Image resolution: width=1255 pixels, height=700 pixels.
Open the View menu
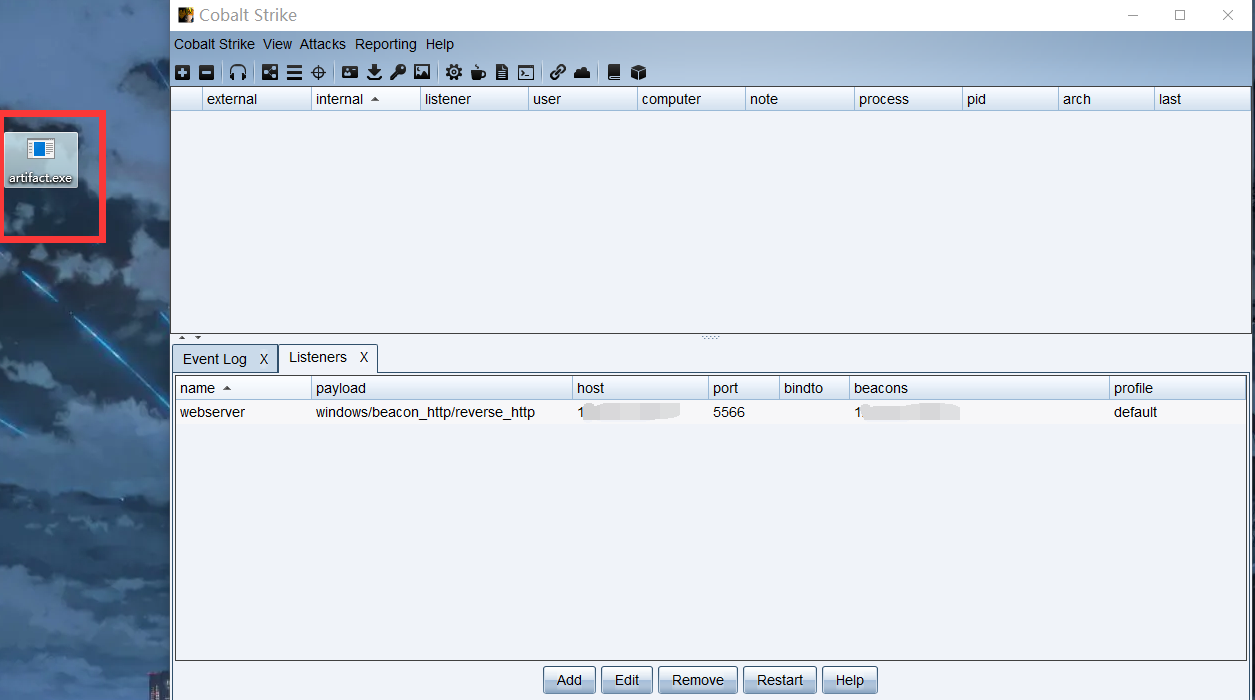point(277,44)
